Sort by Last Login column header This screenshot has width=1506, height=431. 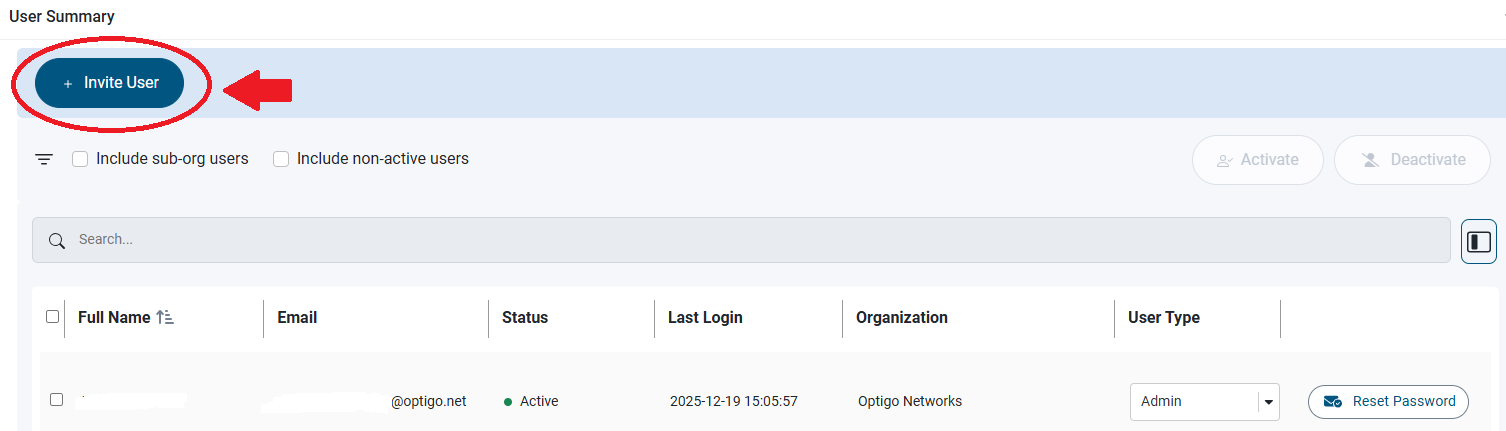[705, 317]
